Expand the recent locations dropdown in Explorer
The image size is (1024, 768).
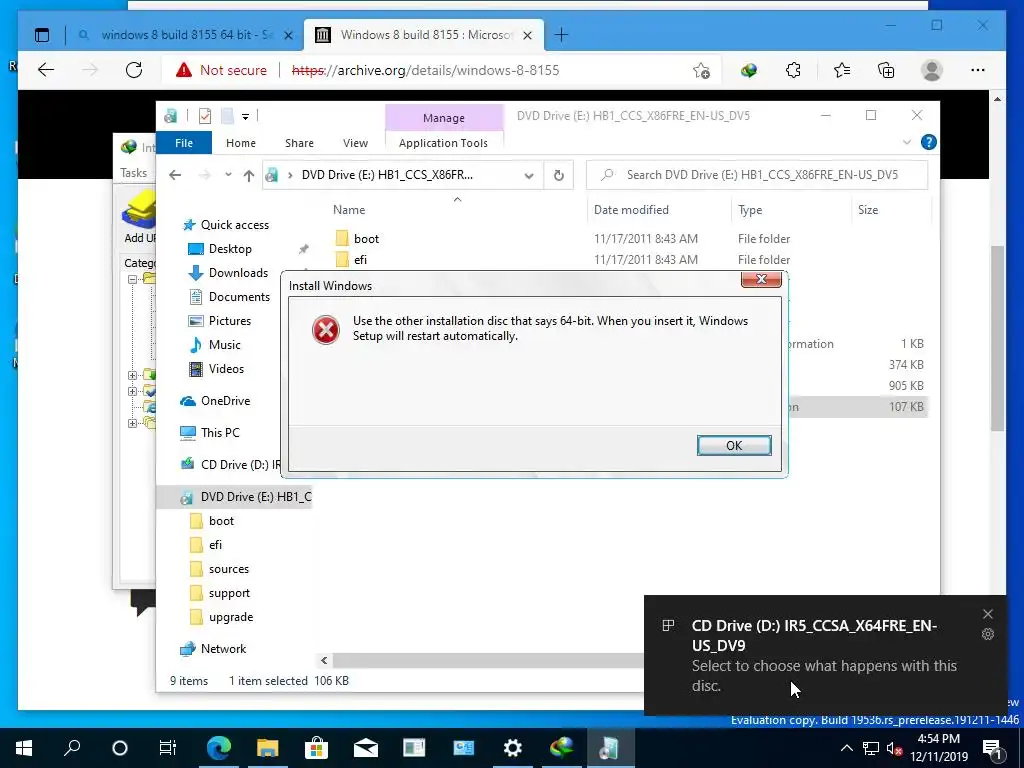[x=228, y=175]
